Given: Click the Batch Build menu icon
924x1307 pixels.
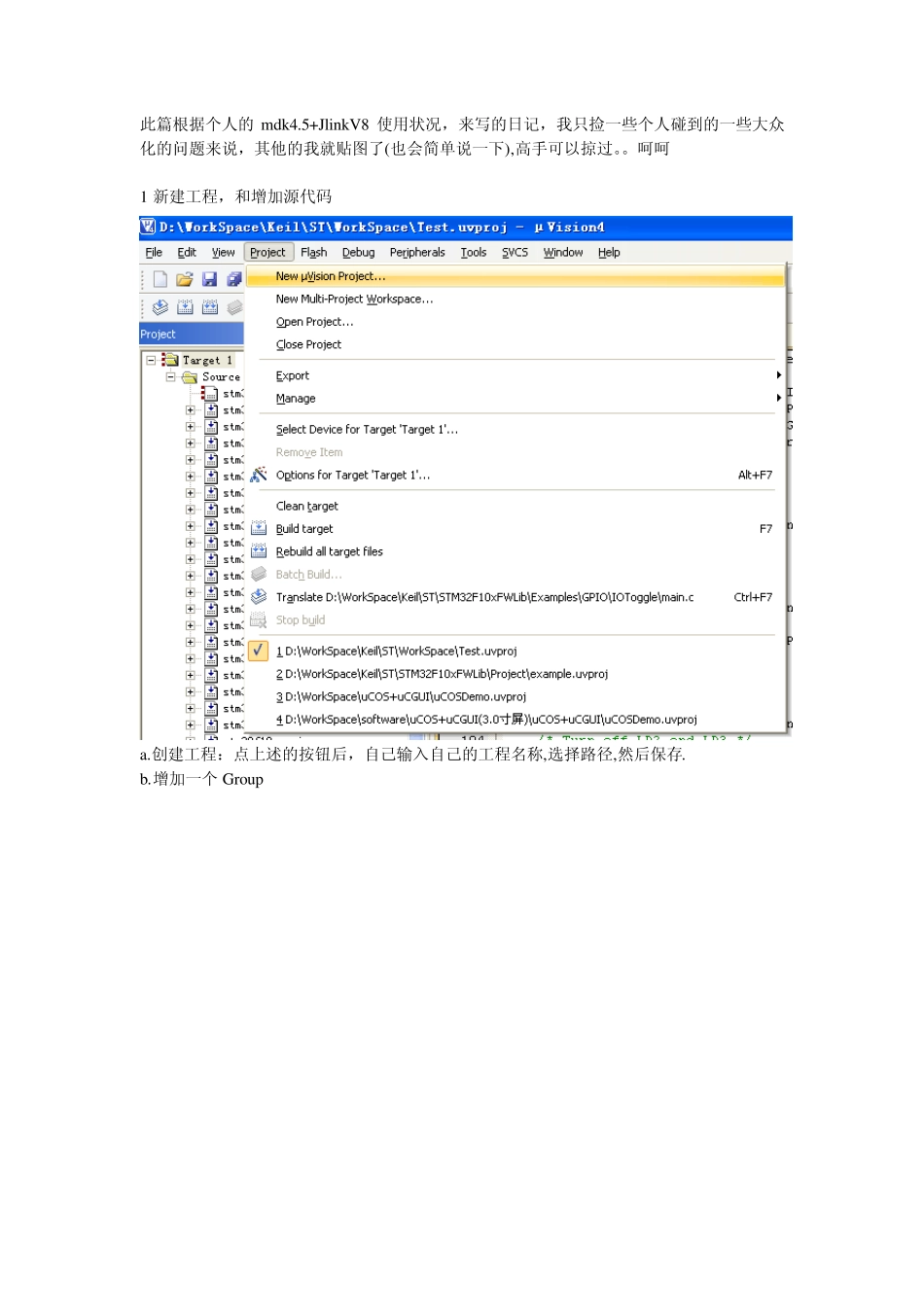Looking at the screenshot, I should coord(259,574).
